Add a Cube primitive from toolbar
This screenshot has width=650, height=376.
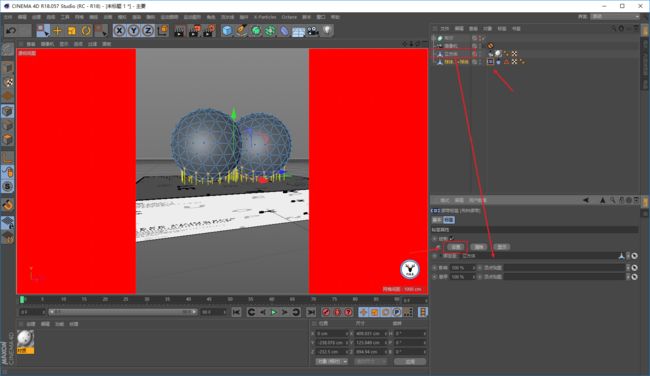227,31
